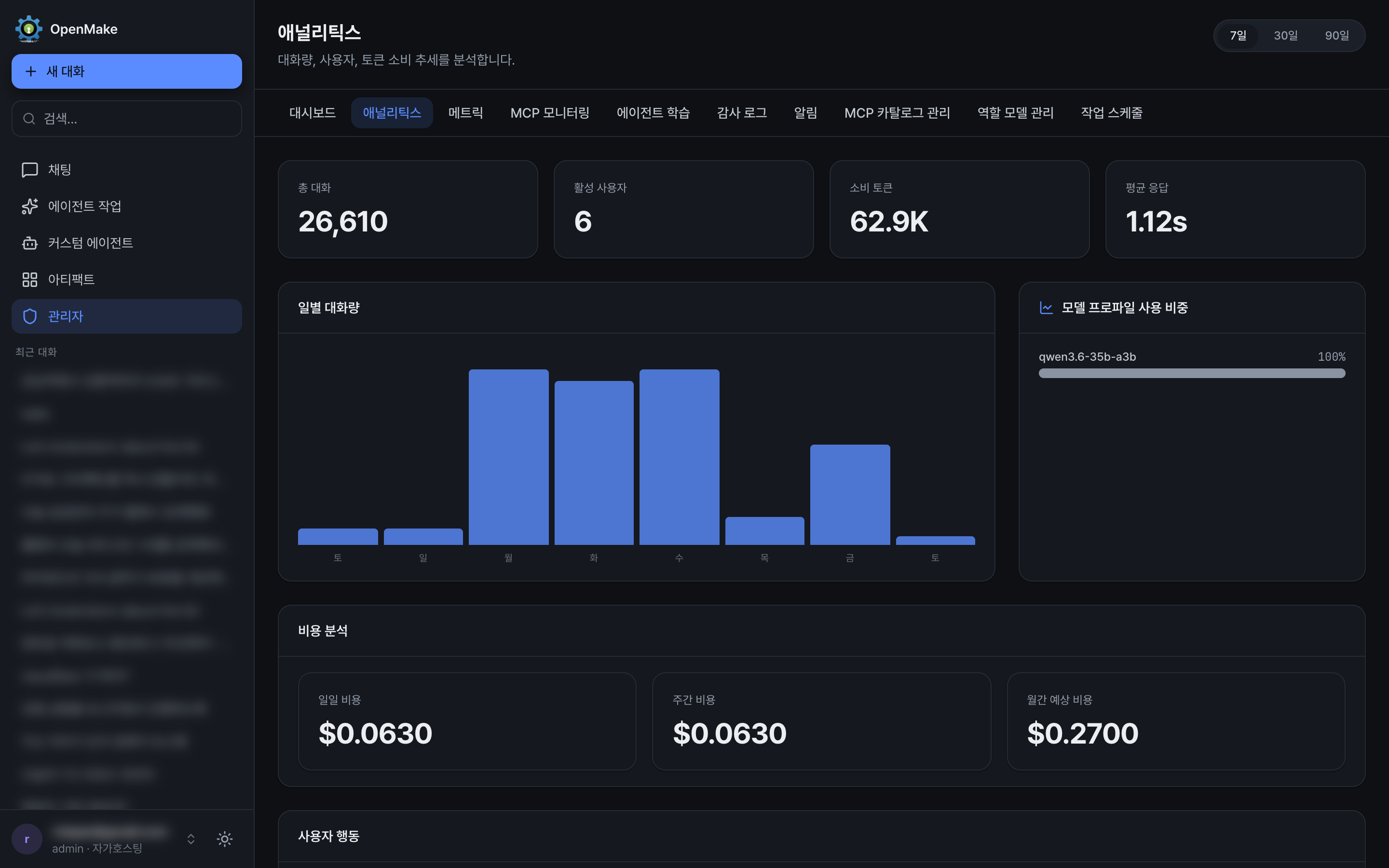Click the 일 bar in daily chart
Image resolution: width=1389 pixels, height=868 pixels.
[423, 537]
